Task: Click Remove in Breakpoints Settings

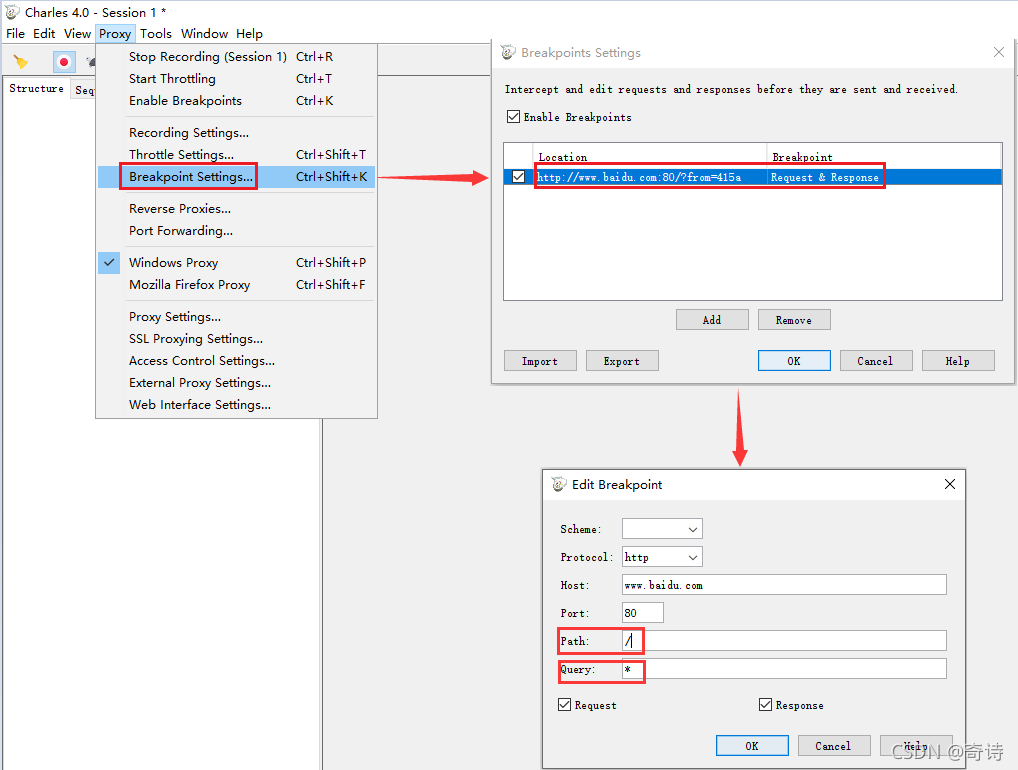Action: click(794, 319)
